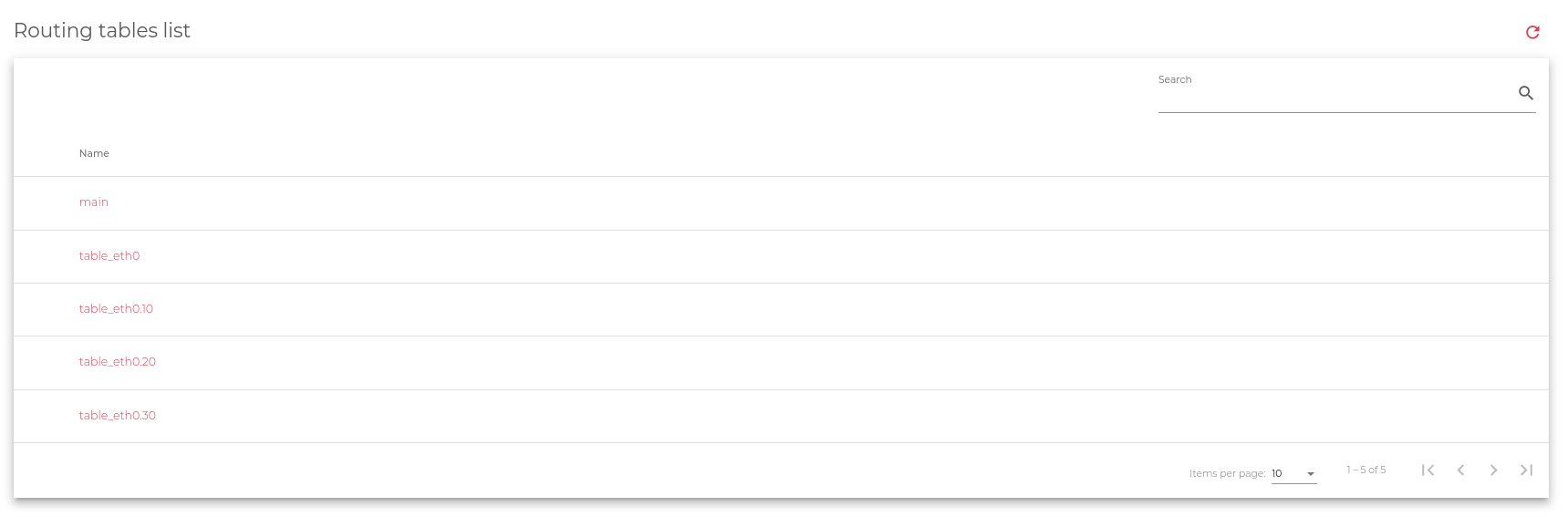
Task: Click the search magnifier icon
Action: (x=1526, y=93)
